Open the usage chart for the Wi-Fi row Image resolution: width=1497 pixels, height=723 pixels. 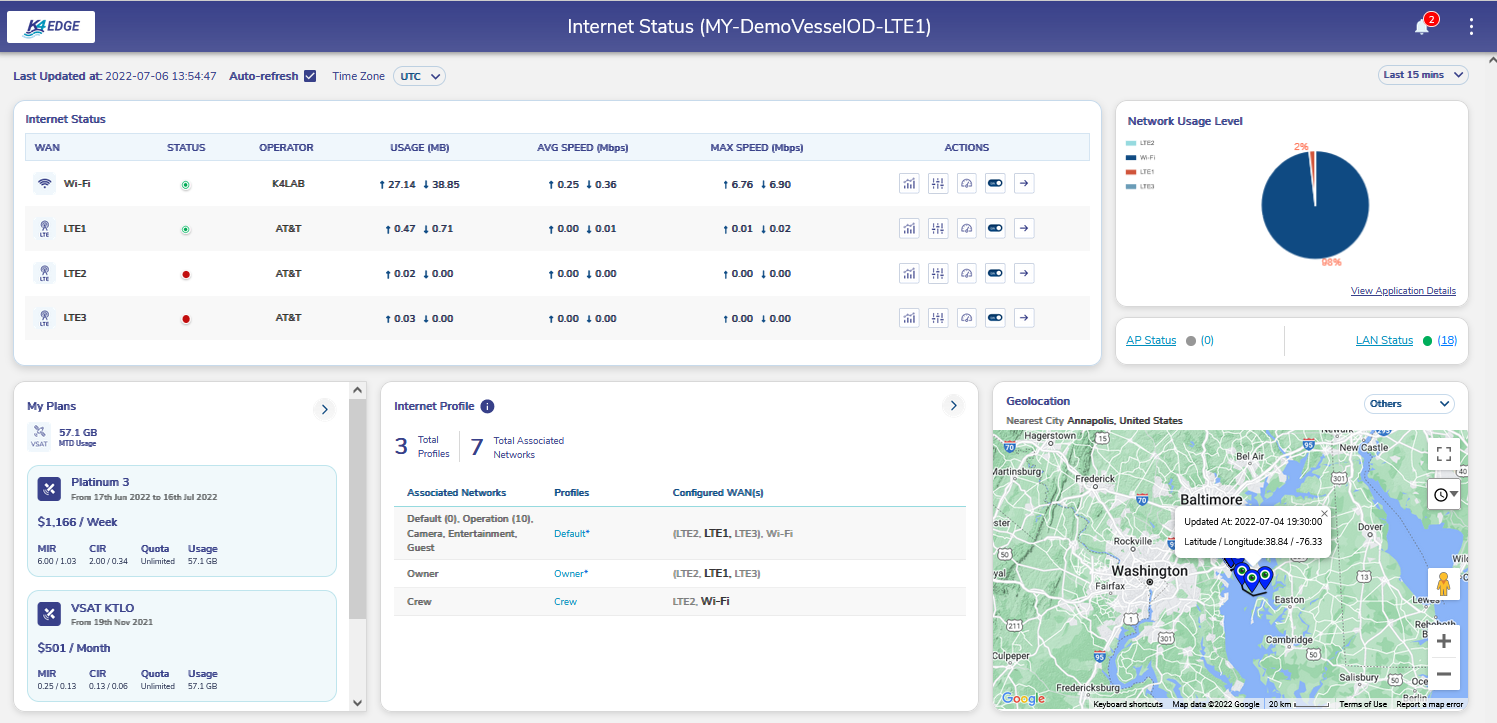(909, 184)
